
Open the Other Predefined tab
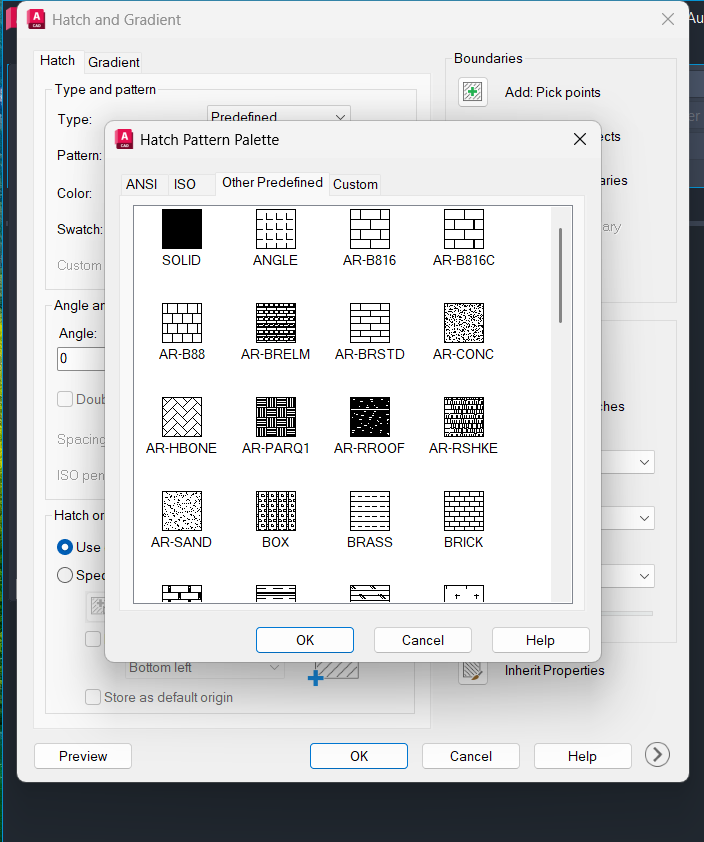272,183
